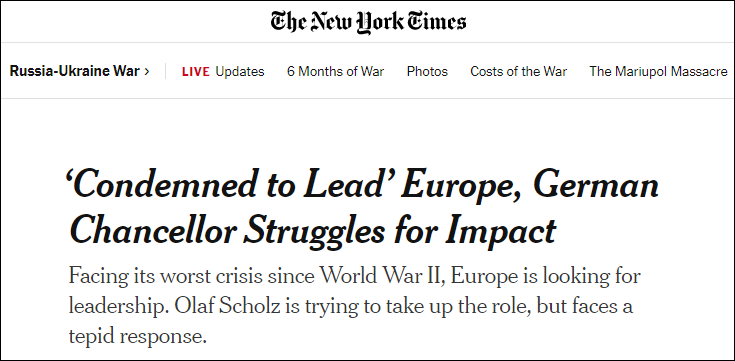Open the Photos nav item
Image resolution: width=735 pixels, height=361 pixels.
[427, 72]
